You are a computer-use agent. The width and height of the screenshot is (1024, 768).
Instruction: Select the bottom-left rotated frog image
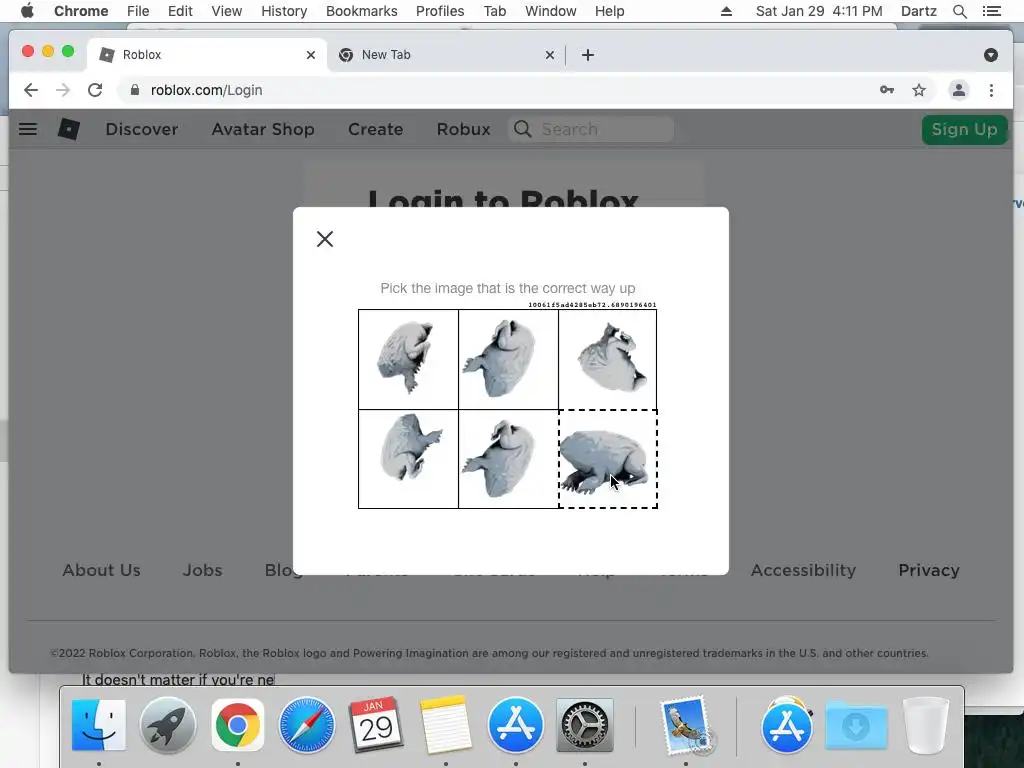tap(408, 459)
